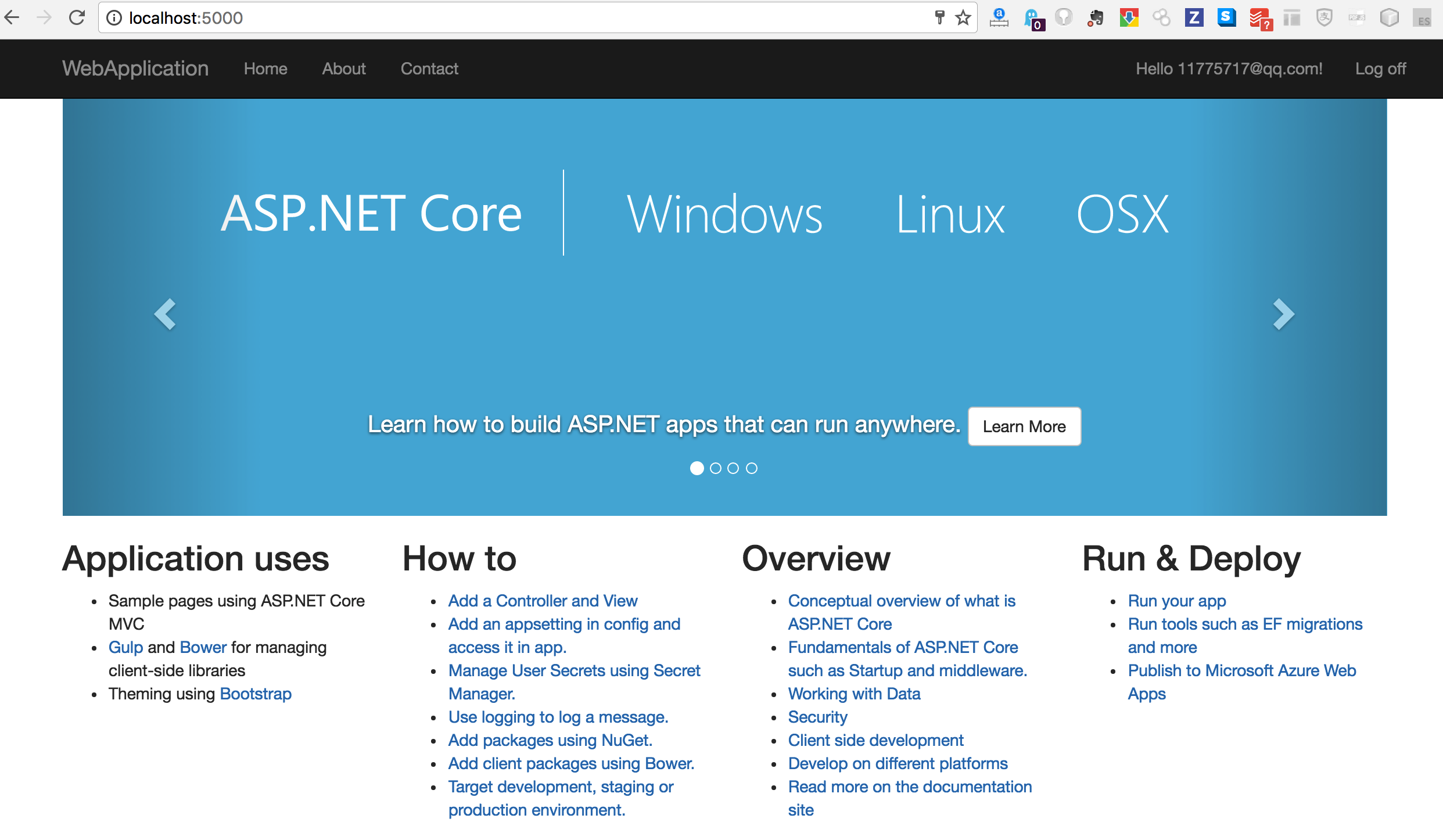
Task: Go to previous carousel slide
Action: 166,314
